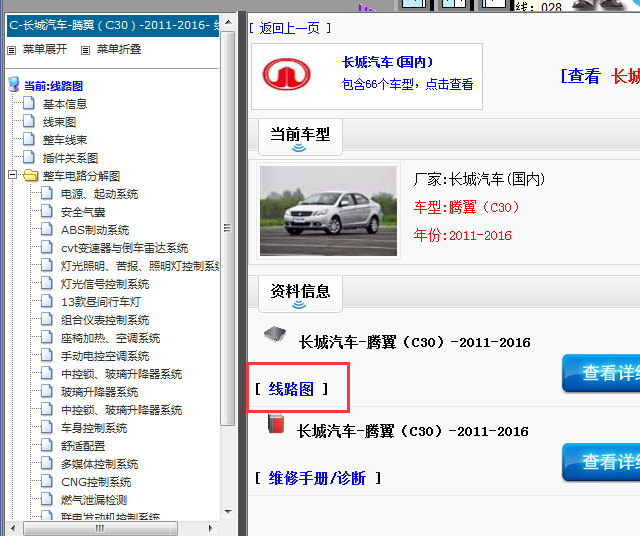
Task: Click tree panel scroll-up arrow
Action: click(x=228, y=22)
